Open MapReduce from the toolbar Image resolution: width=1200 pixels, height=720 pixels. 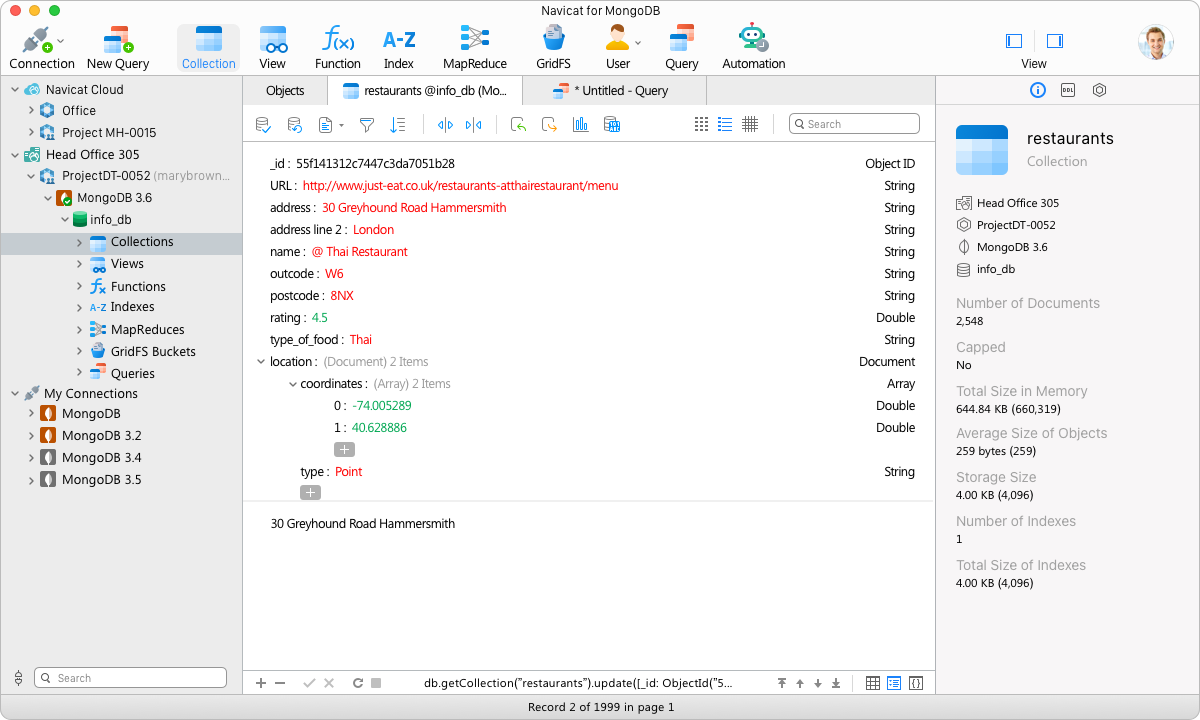tap(475, 48)
